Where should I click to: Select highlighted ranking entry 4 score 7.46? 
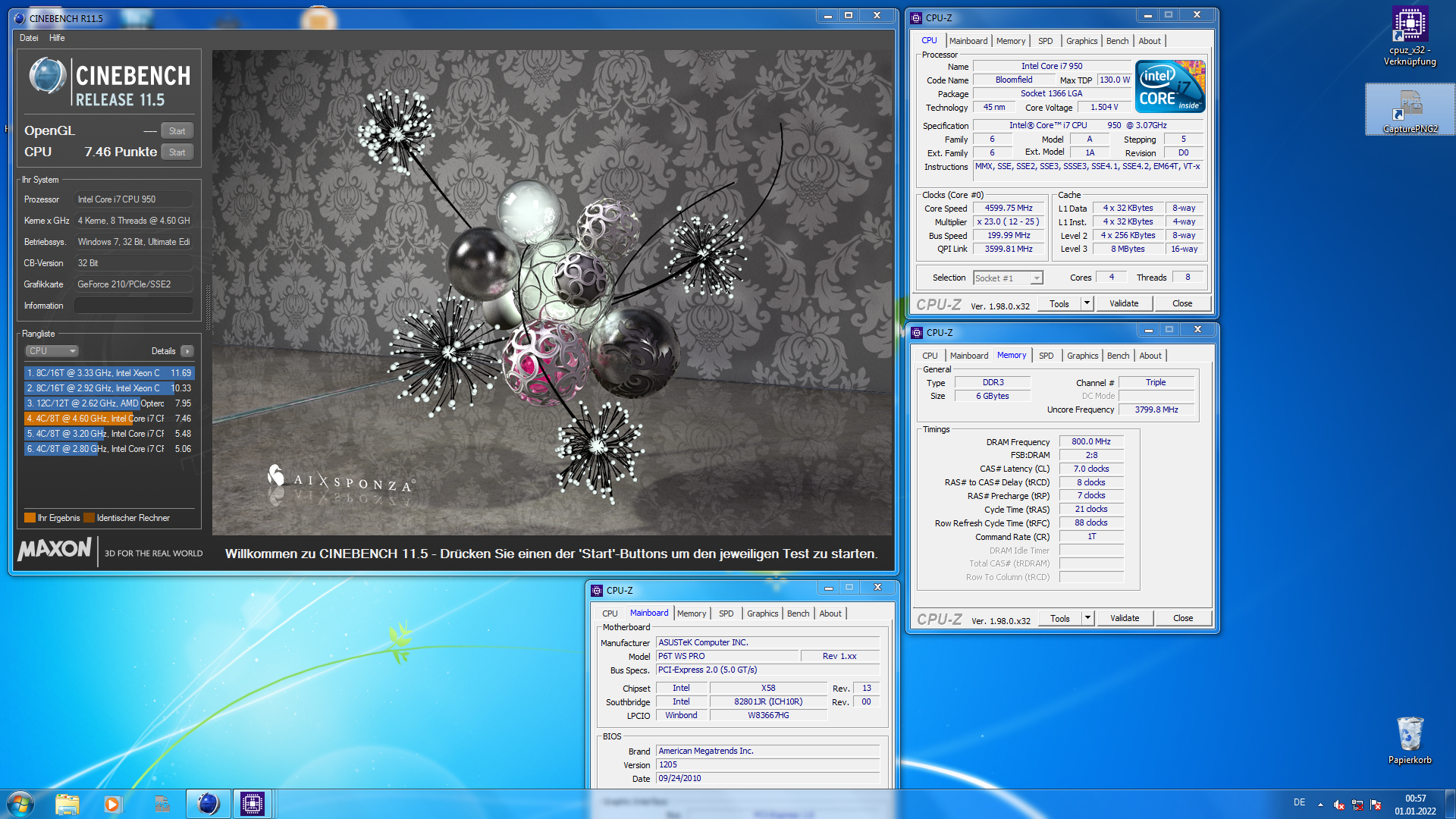point(109,419)
